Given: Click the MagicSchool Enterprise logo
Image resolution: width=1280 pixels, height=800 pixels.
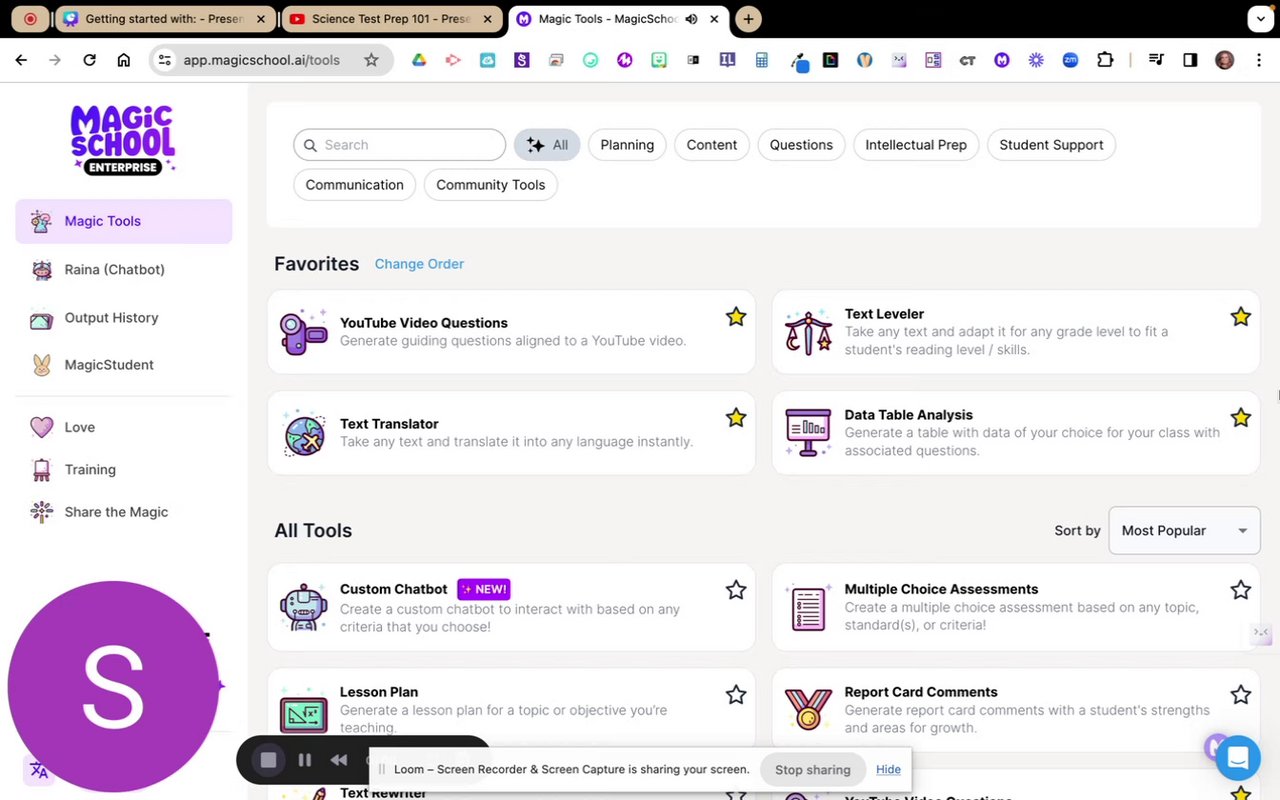Looking at the screenshot, I should (123, 139).
